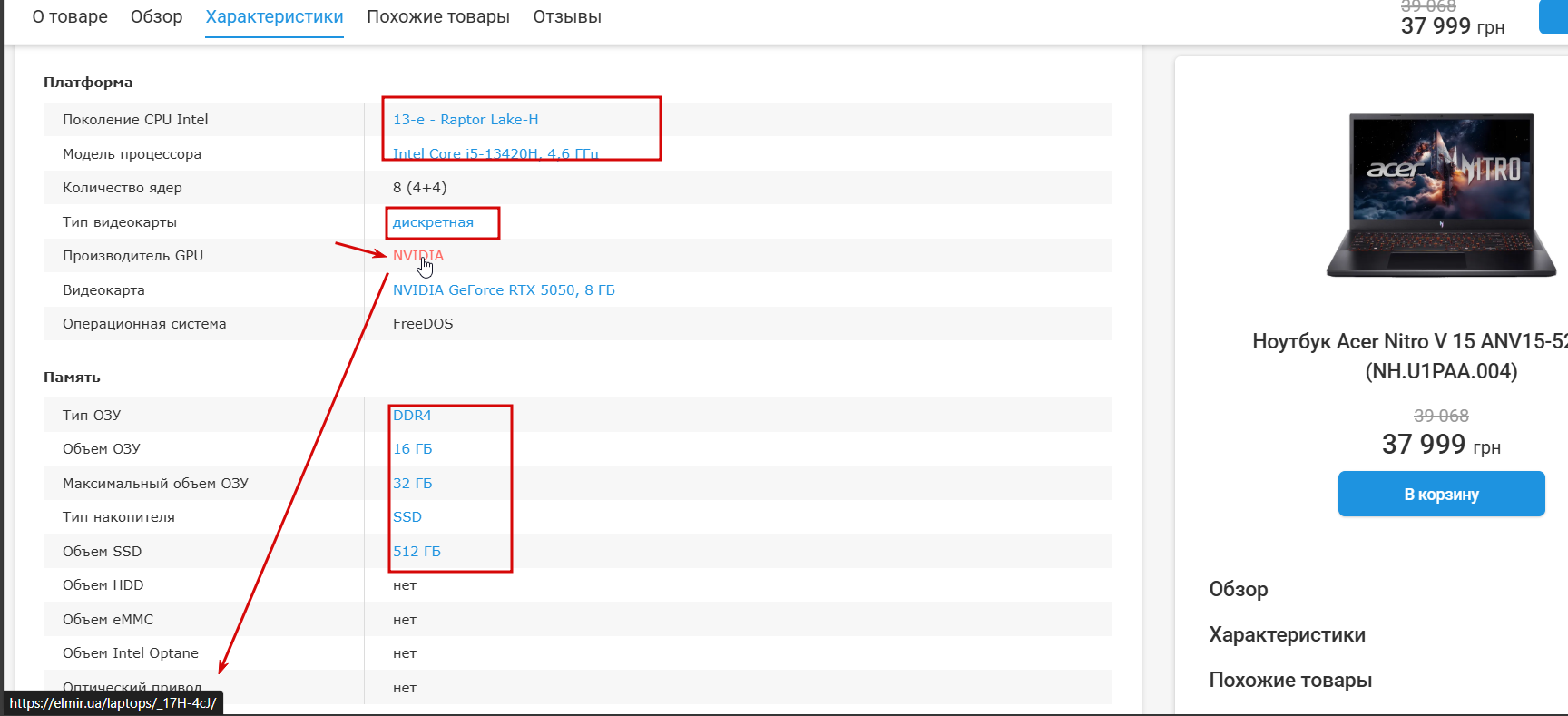
Task: Click the 37 999 грн price in sidebar card
Action: [1441, 445]
